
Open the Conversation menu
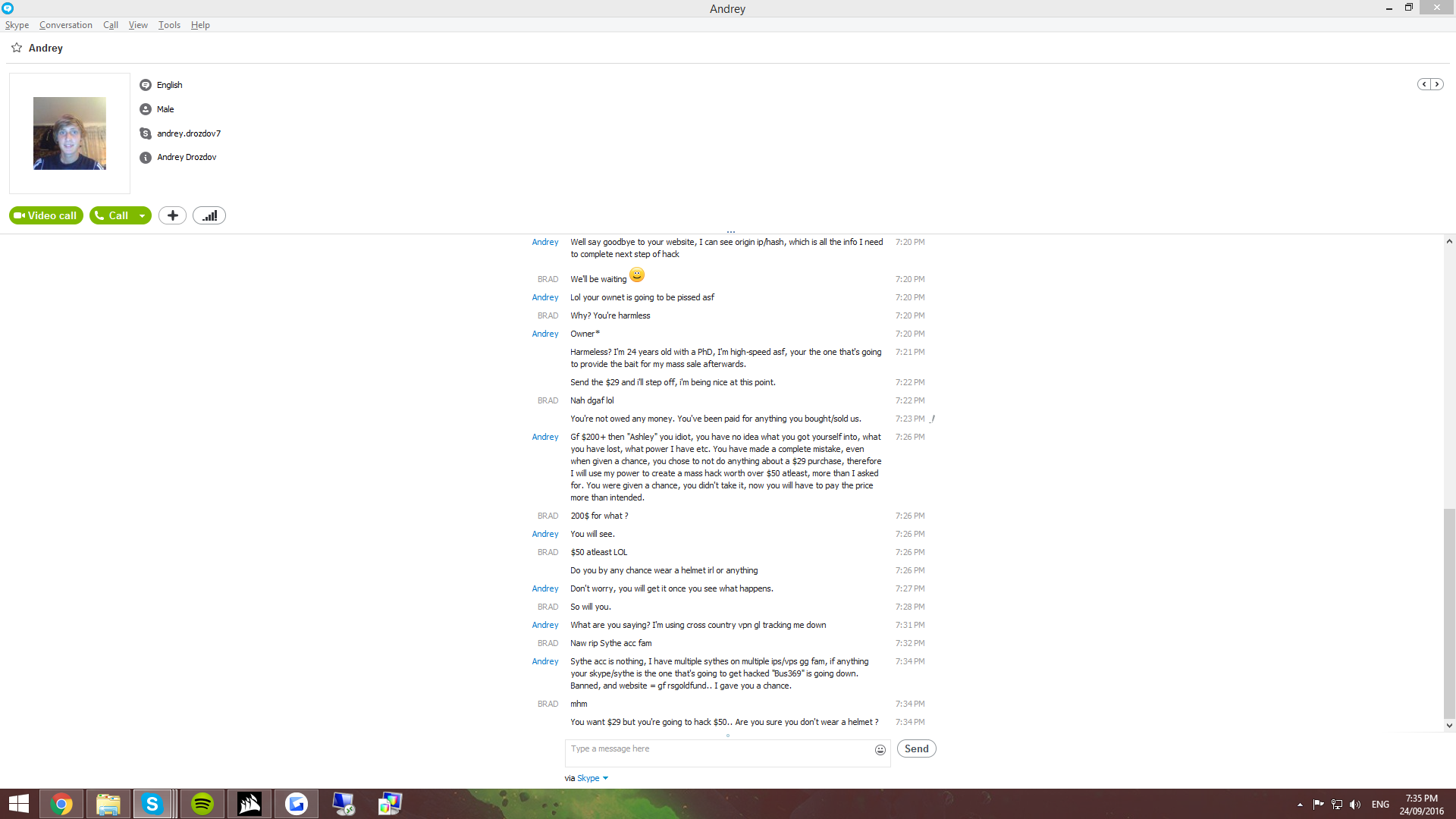(66, 25)
